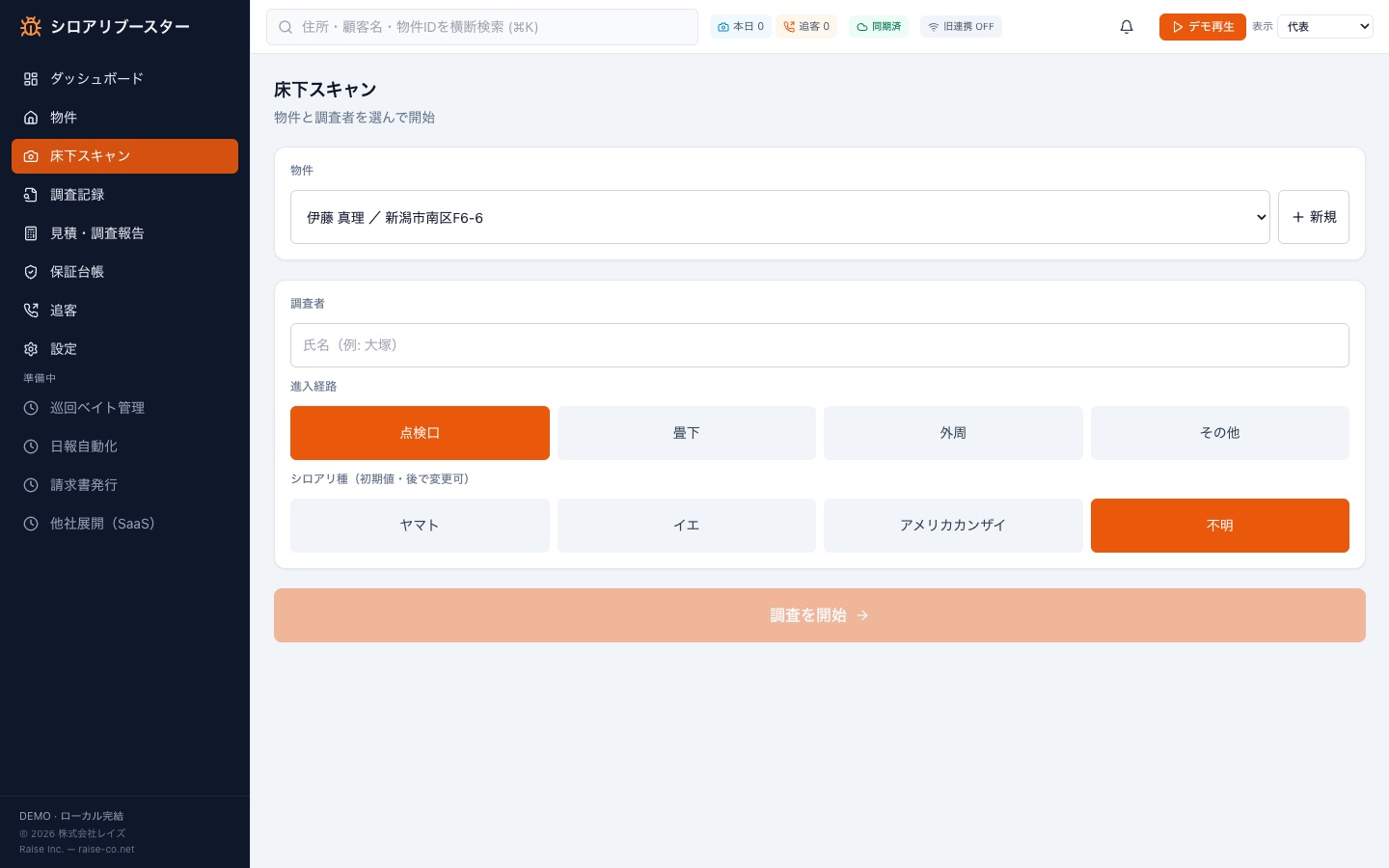Select 外周 entry route
Screen dimensions: 1389x868
pos(953,433)
